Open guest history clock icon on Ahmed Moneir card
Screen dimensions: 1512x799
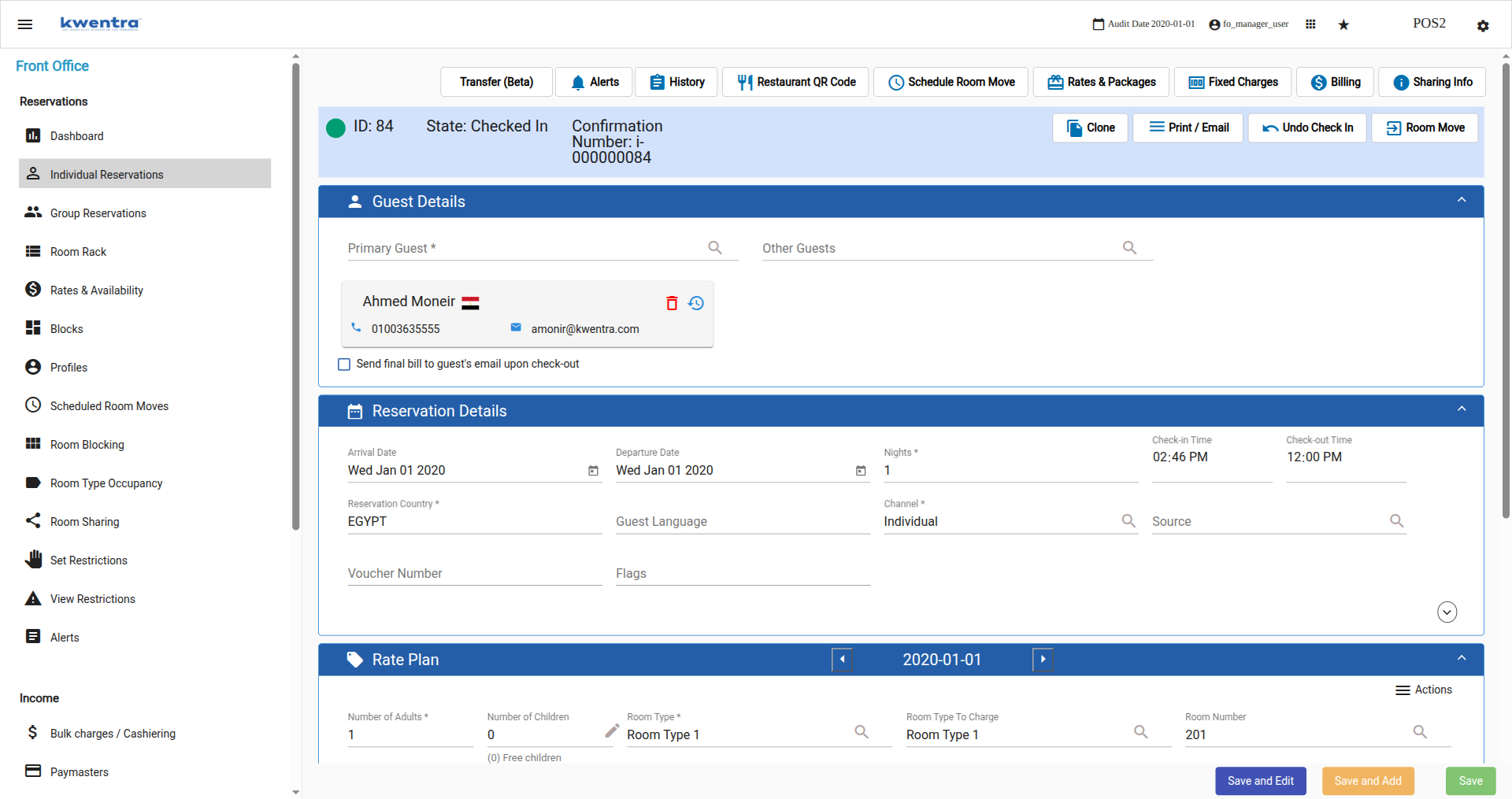pos(696,303)
